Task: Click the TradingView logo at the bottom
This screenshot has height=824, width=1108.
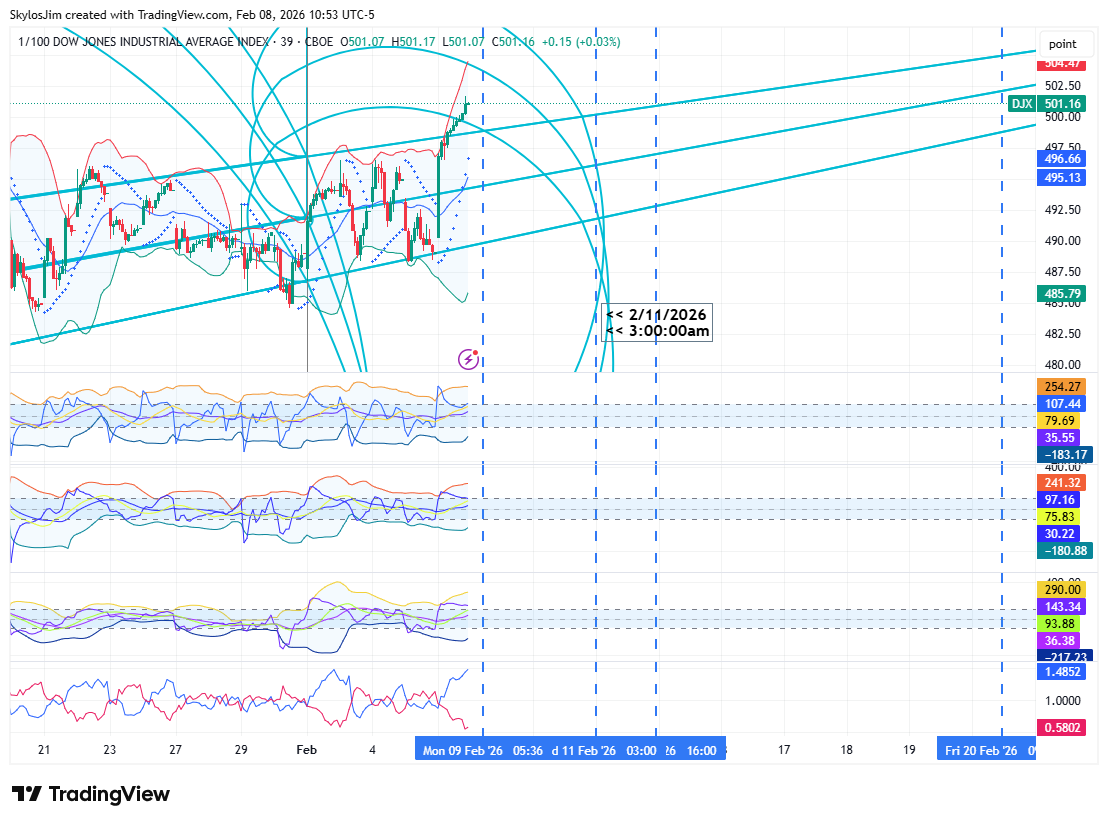Action: click(x=91, y=794)
